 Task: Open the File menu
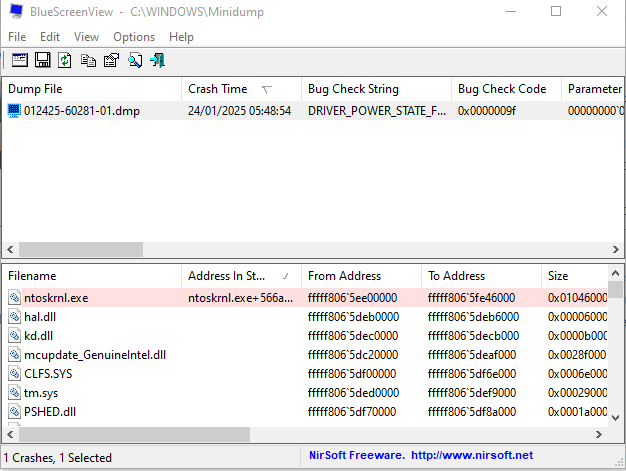coord(17,37)
